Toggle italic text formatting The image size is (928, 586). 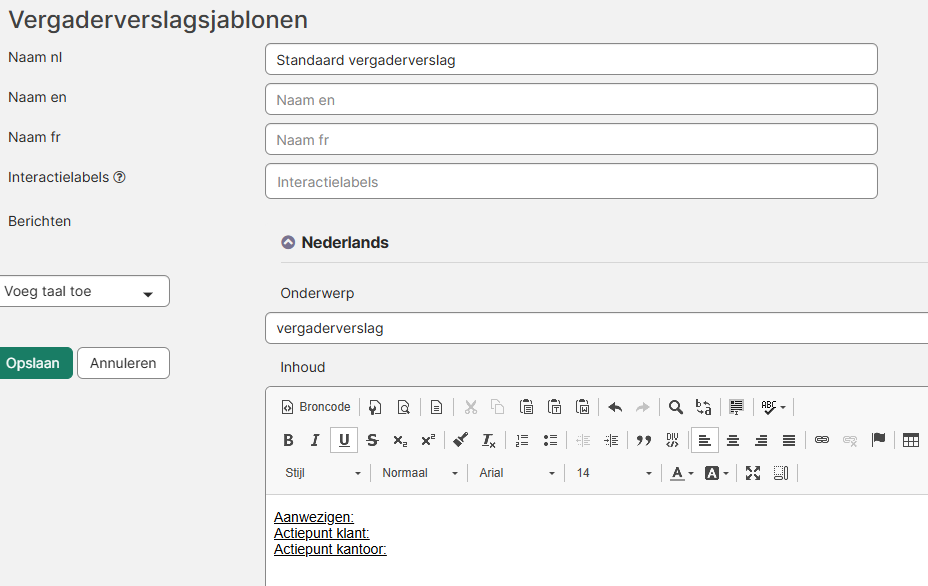[315, 440]
